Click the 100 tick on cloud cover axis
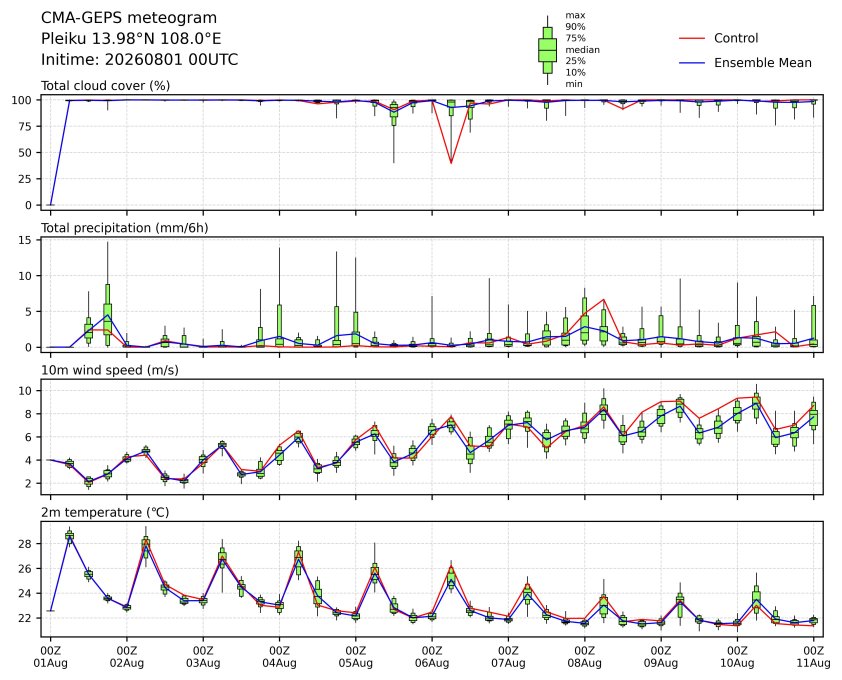This screenshot has height=680, width=842. 22,100
